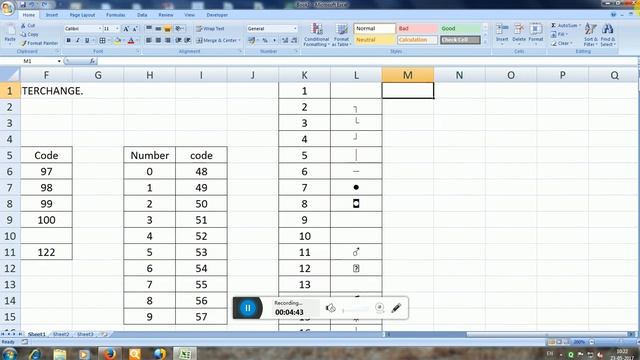The image size is (640, 360).
Task: Click the Office button logo
Action: [x=7, y=8]
